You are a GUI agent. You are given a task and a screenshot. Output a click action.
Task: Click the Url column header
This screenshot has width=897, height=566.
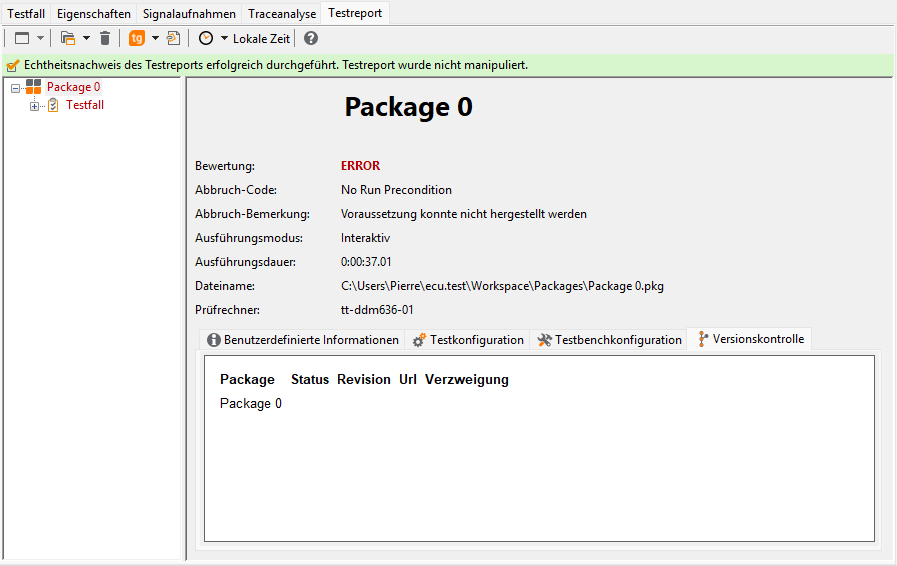(x=408, y=379)
